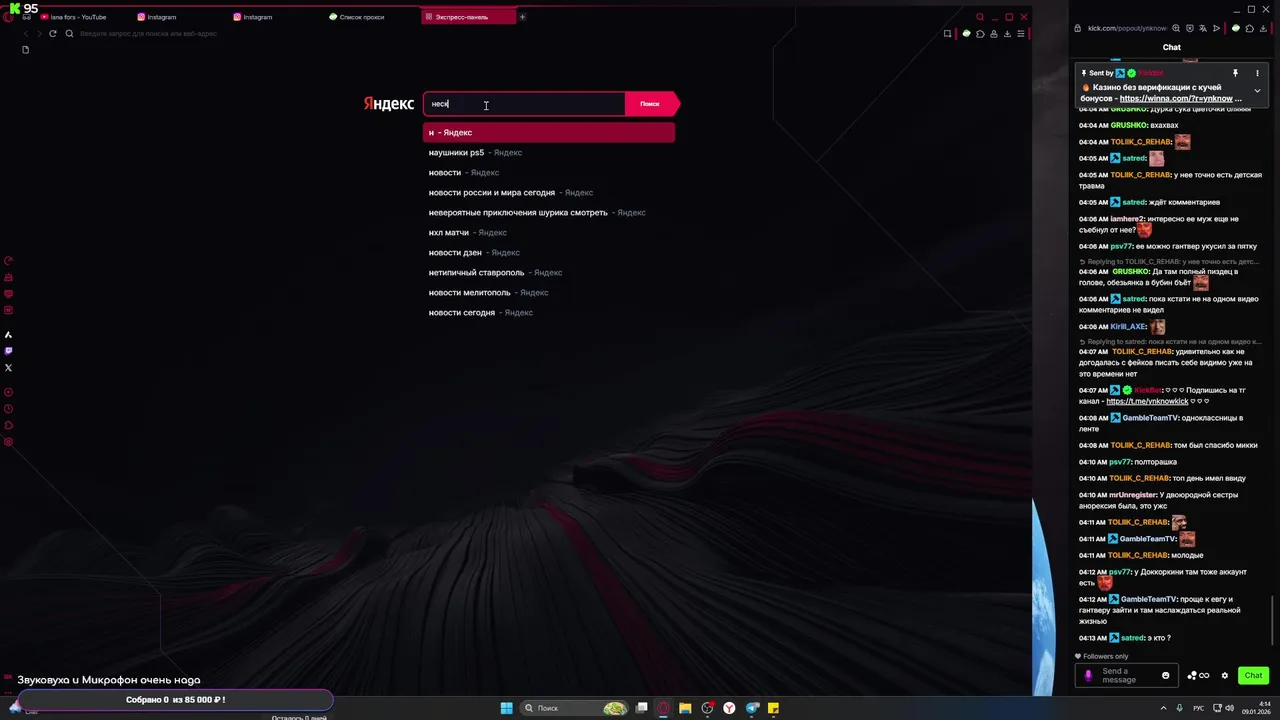The width and height of the screenshot is (1280, 720).
Task: Click downloads icon in Kick popout window
Action: tap(1262, 28)
